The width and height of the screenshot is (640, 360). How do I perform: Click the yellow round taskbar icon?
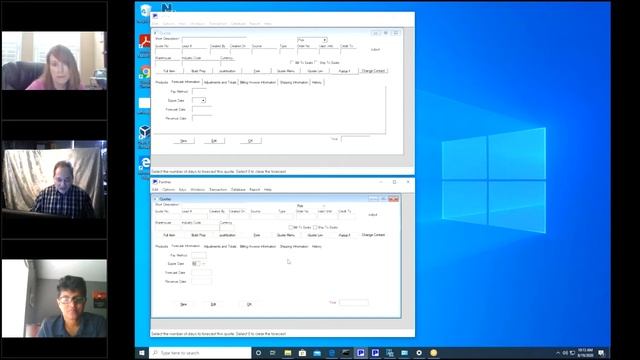click(433, 353)
